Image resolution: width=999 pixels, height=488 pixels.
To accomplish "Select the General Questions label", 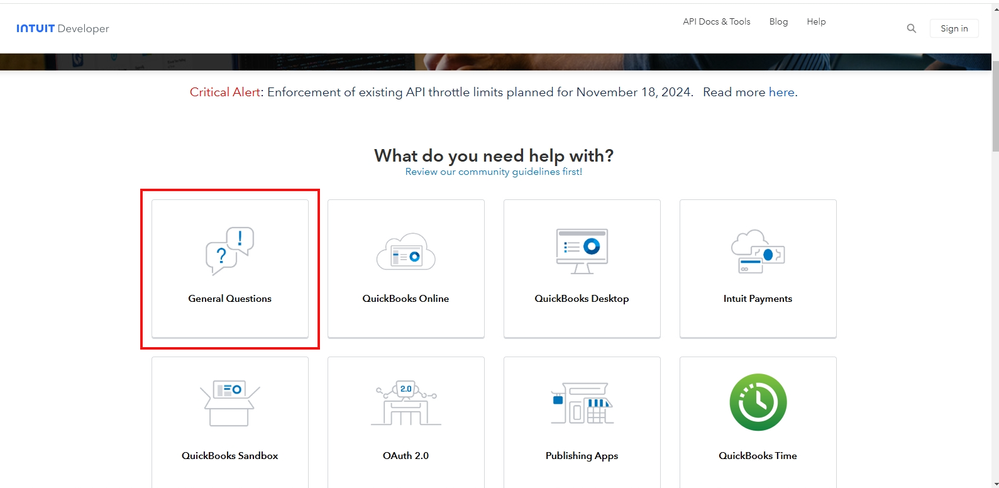I will tap(229, 298).
